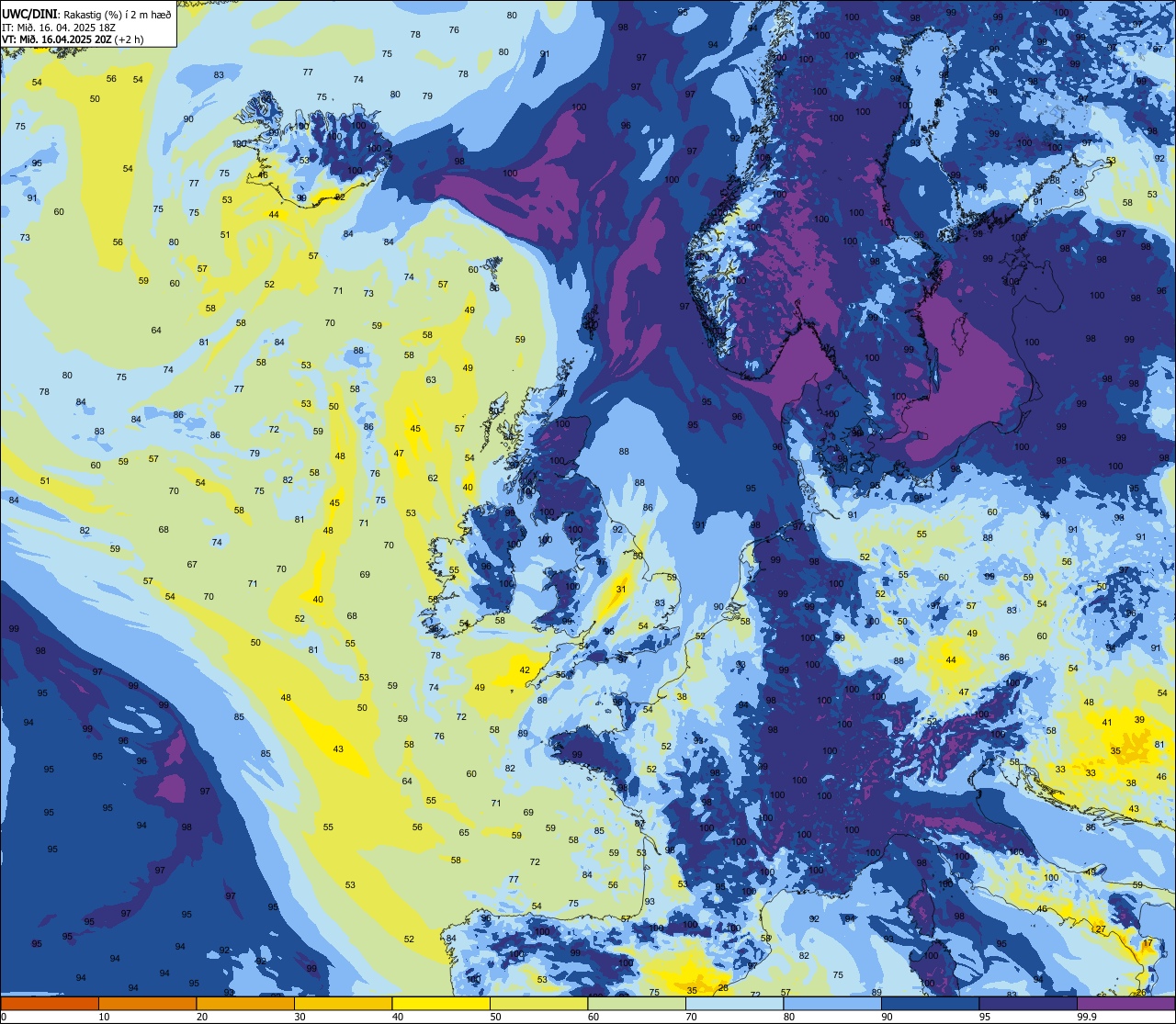Screen dimensions: 1176x1024
Task: Click the 10–20 legend color swatch
Action: (x=147, y=1003)
